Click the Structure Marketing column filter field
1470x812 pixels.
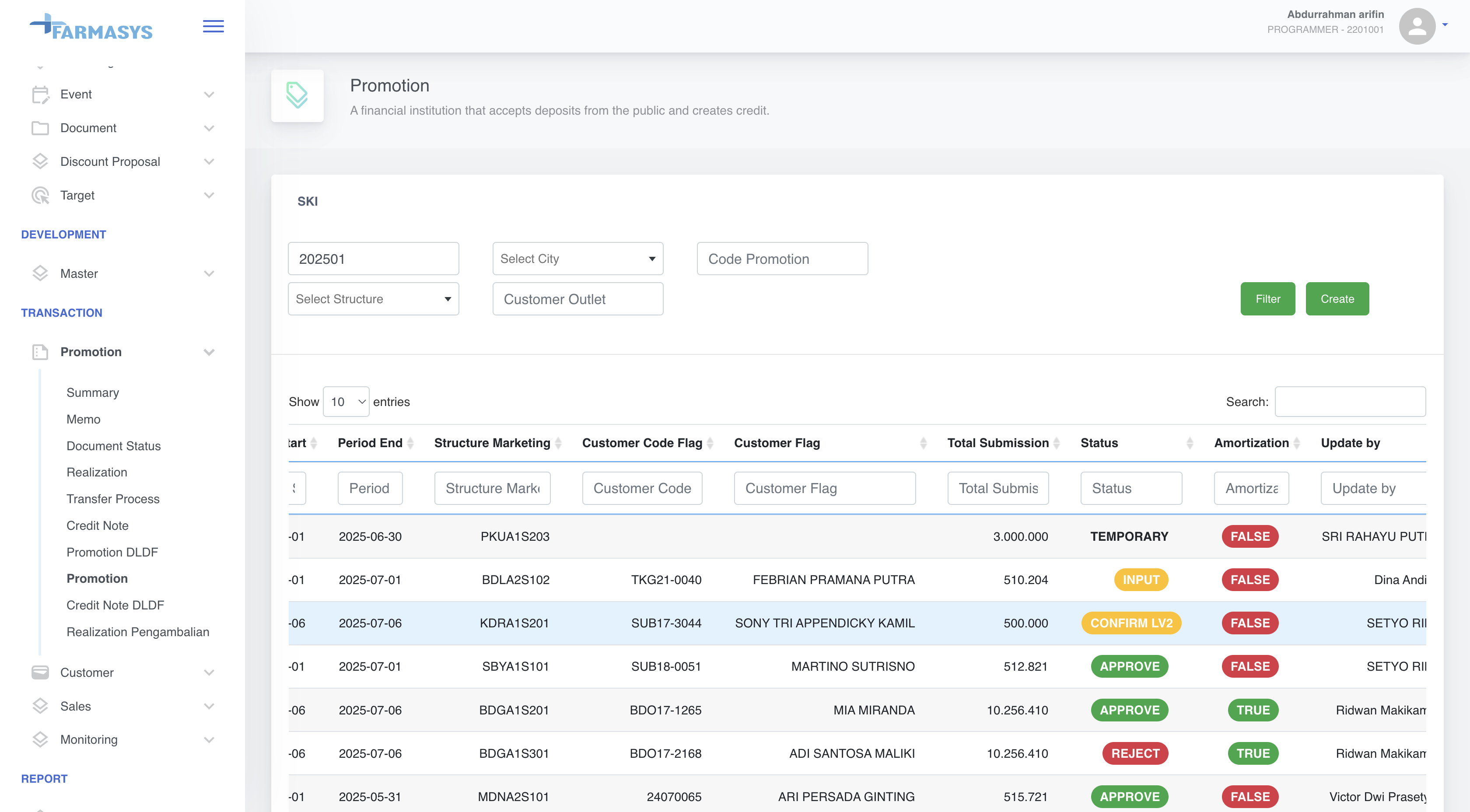point(492,488)
